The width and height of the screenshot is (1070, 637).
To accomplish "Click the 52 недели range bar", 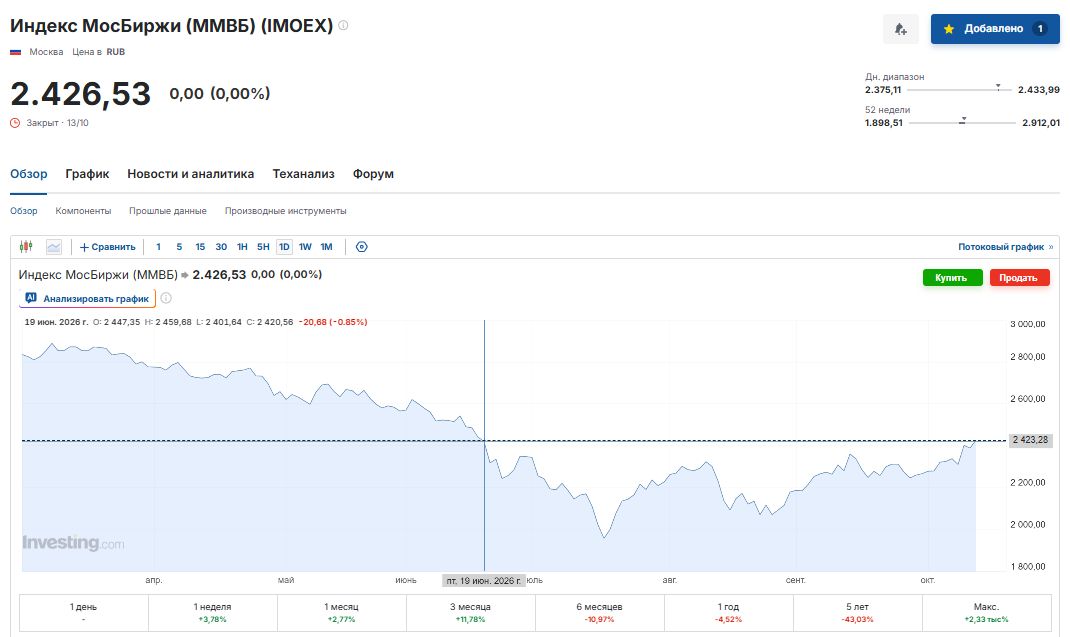I will [x=962, y=123].
